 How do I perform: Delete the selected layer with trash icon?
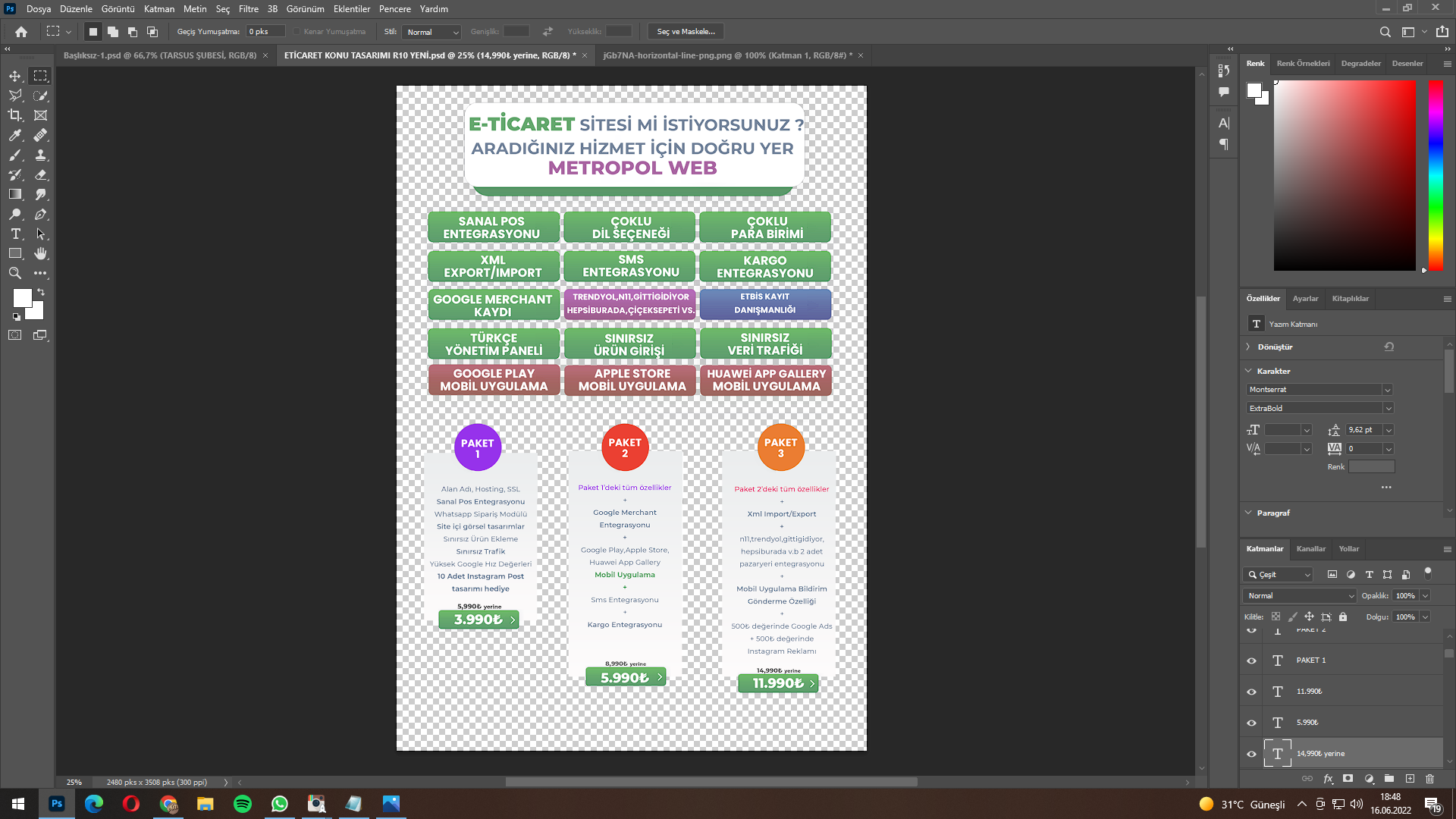pos(1429,779)
